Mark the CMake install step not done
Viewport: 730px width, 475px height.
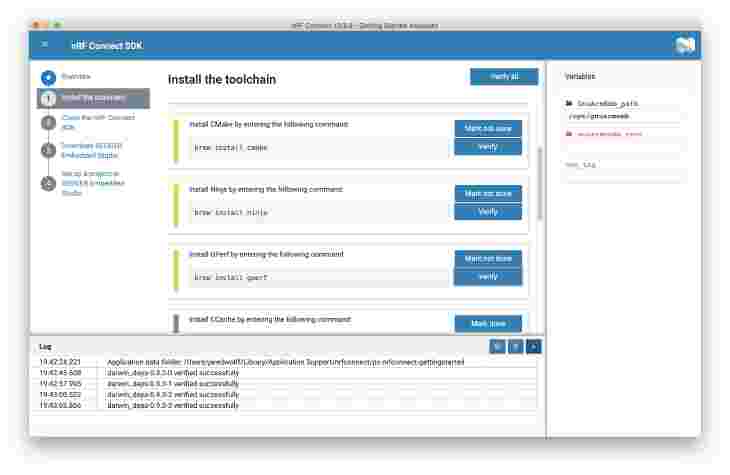click(x=488, y=128)
